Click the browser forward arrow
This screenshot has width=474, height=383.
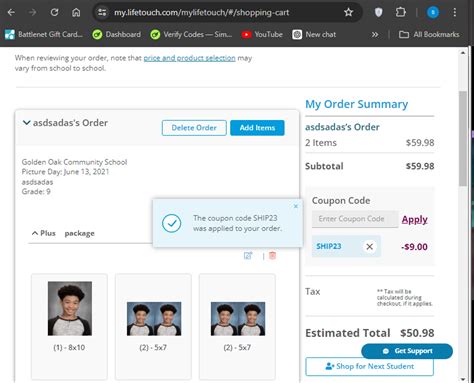[x=32, y=13]
